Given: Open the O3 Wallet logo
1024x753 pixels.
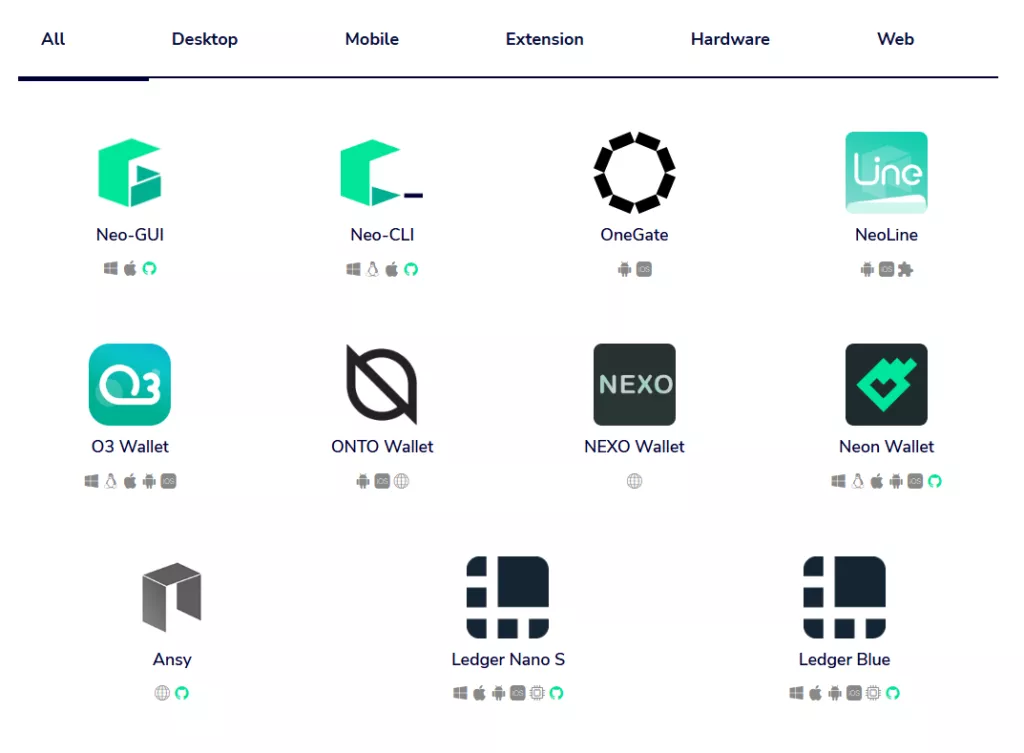Looking at the screenshot, I should point(129,385).
